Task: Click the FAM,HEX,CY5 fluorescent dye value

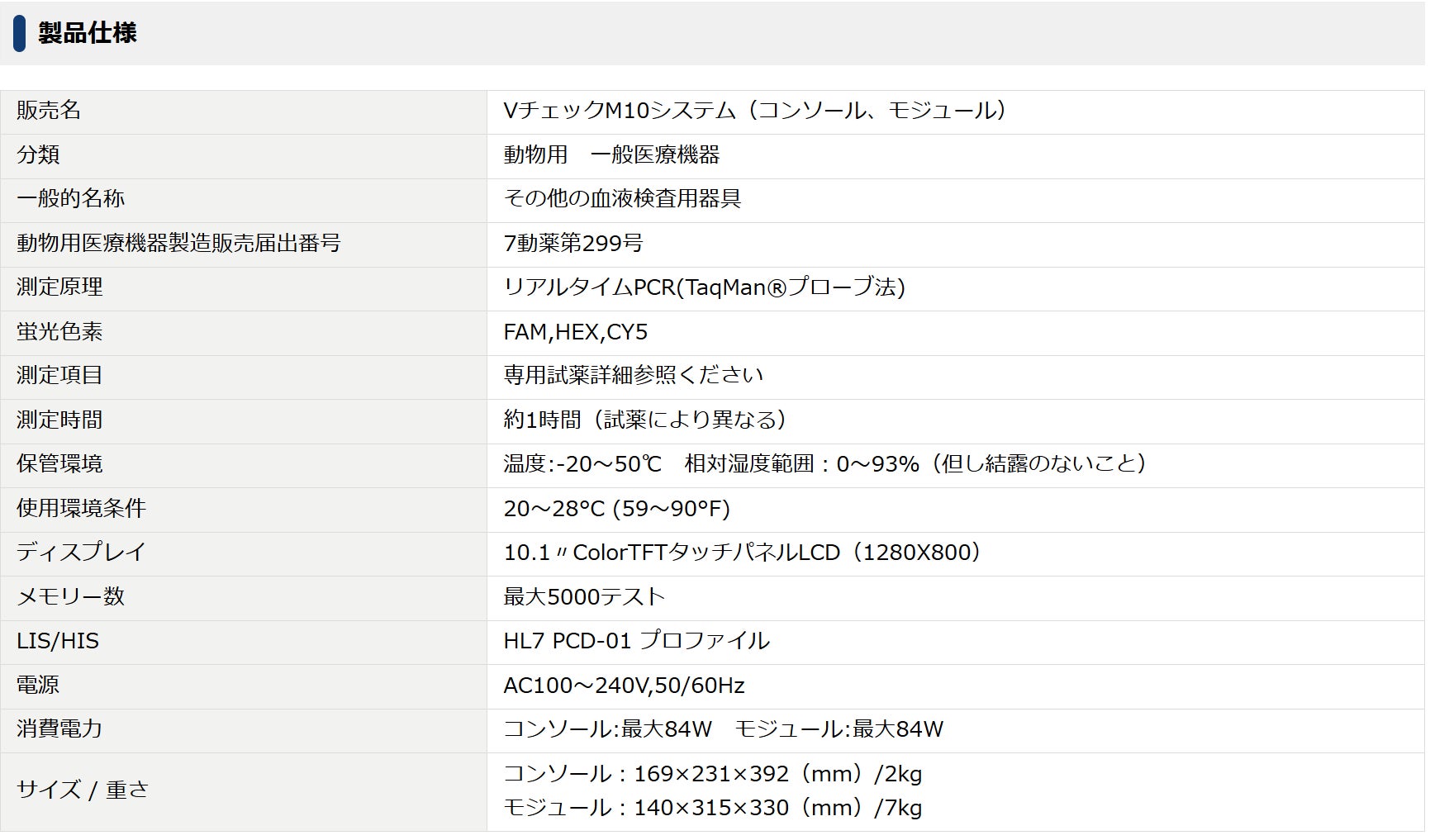Action: click(x=575, y=332)
